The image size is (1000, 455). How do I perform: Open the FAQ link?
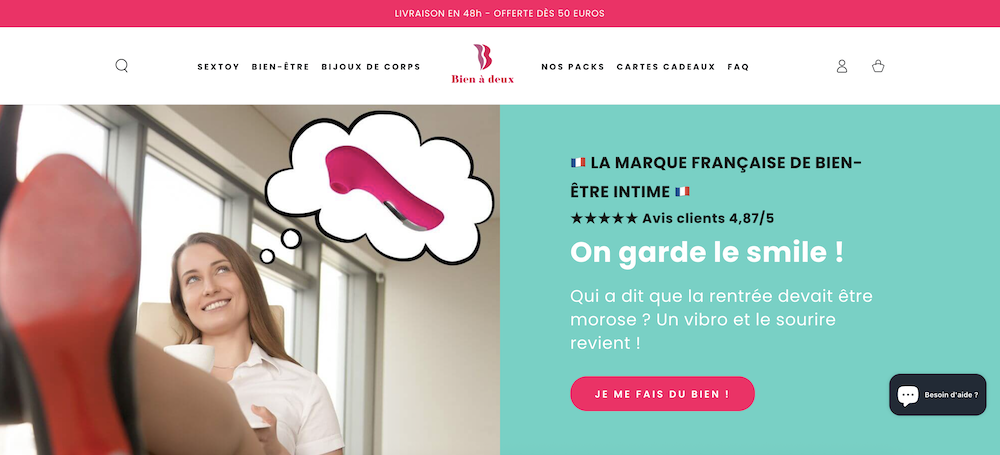[738, 66]
